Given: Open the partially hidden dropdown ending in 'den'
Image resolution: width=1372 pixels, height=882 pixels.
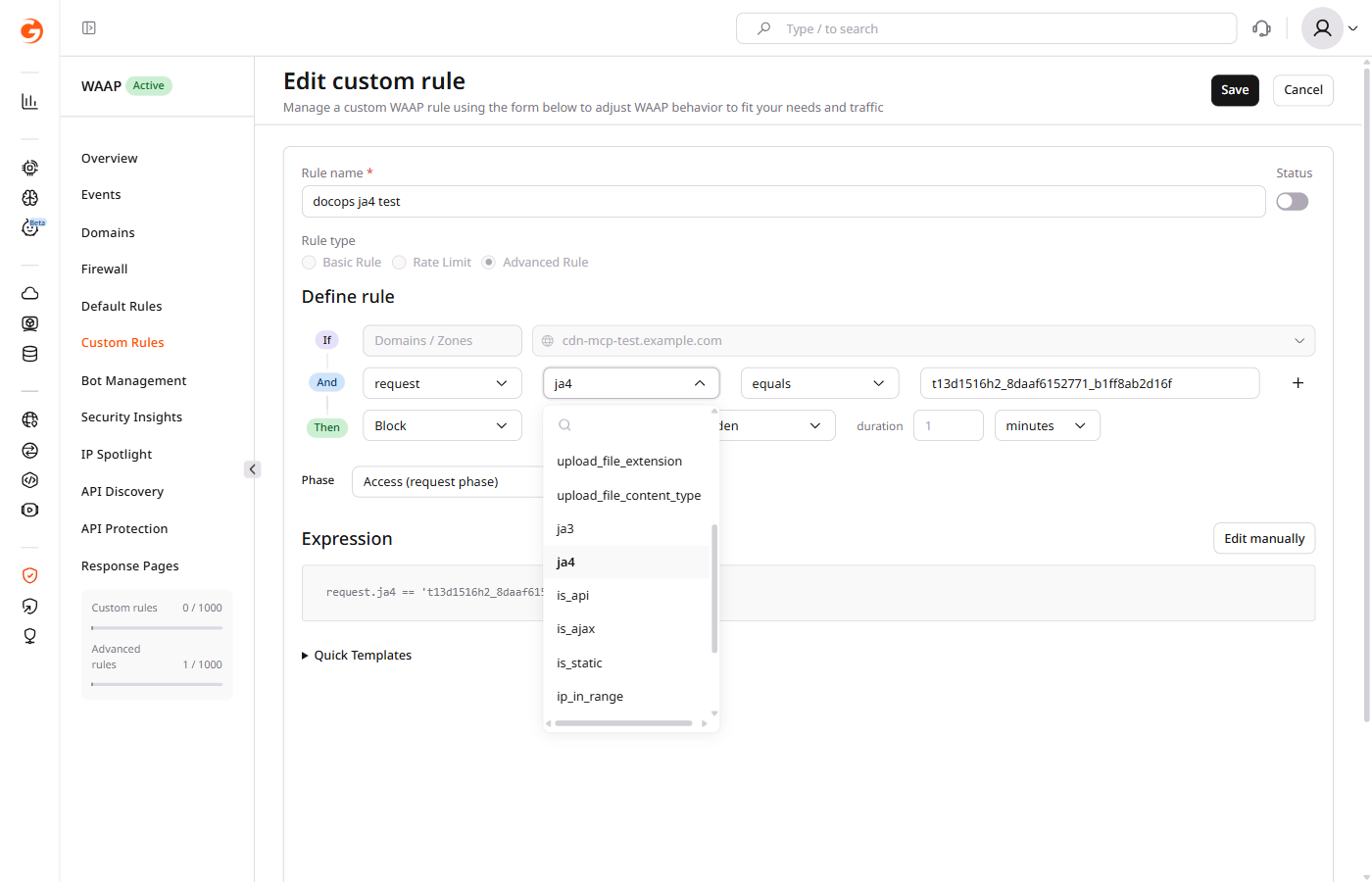Looking at the screenshot, I should coord(777,425).
